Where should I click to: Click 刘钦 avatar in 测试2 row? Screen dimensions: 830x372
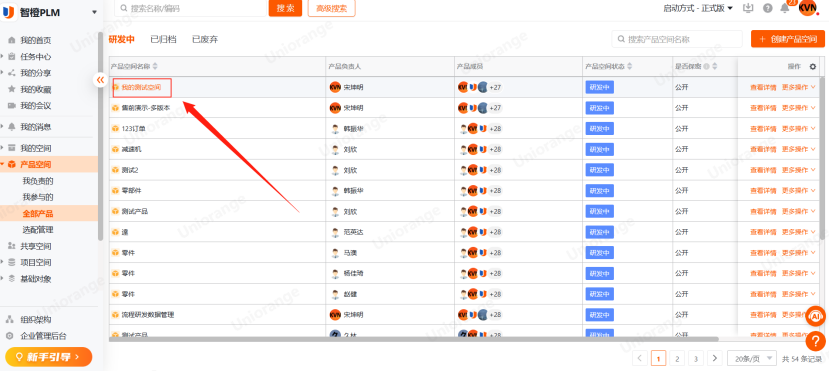click(335, 170)
